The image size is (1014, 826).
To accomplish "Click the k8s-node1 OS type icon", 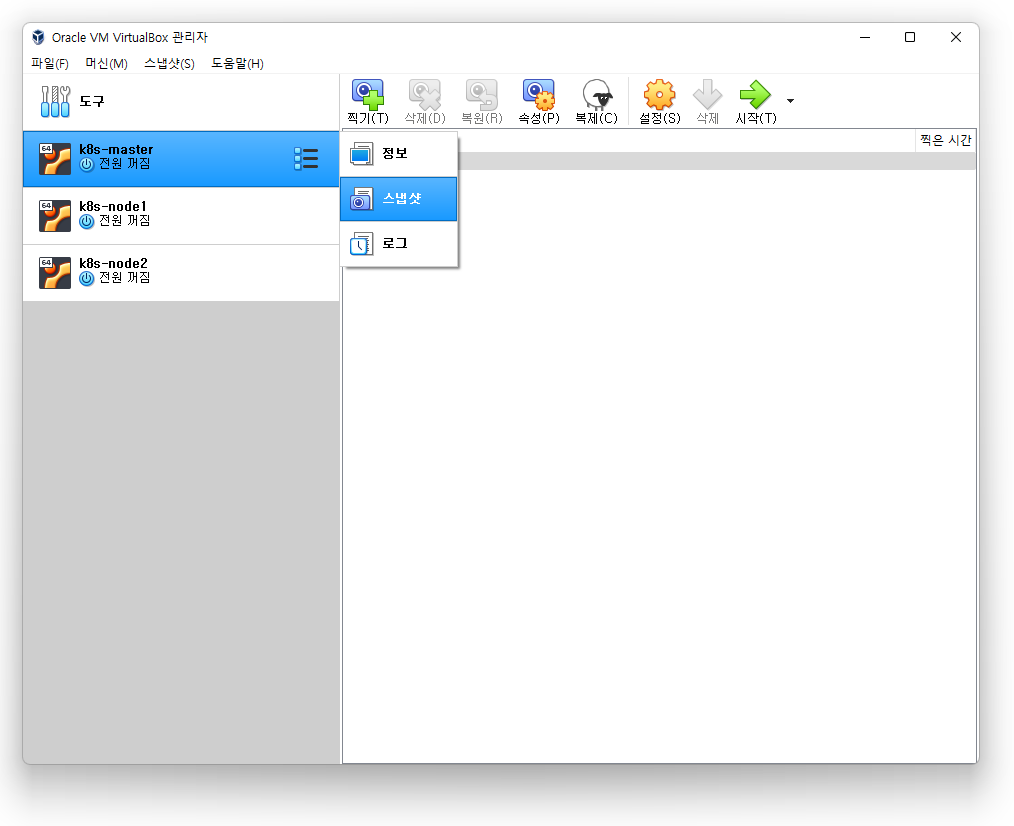I will point(55,216).
